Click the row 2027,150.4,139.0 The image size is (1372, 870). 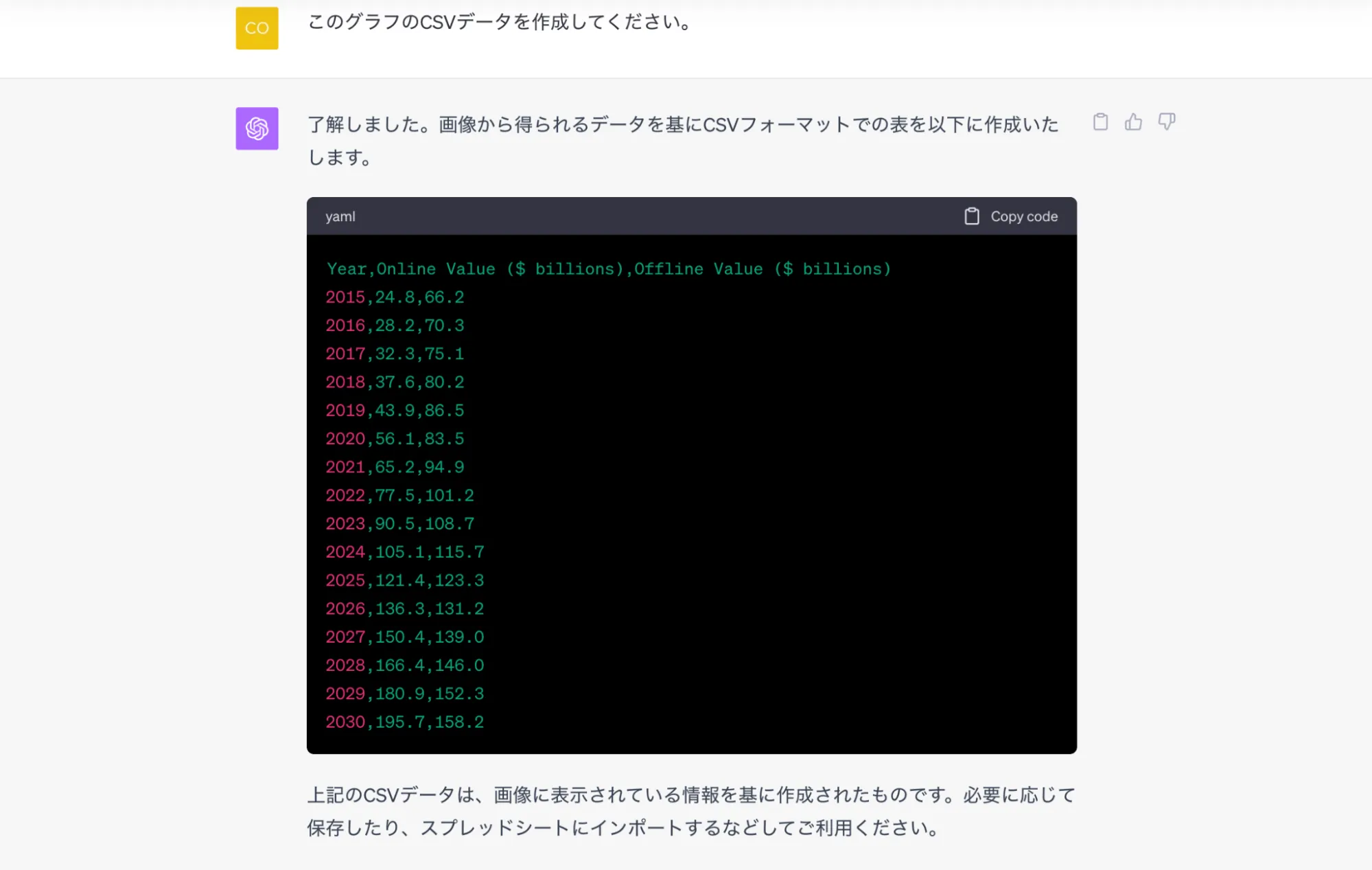405,637
